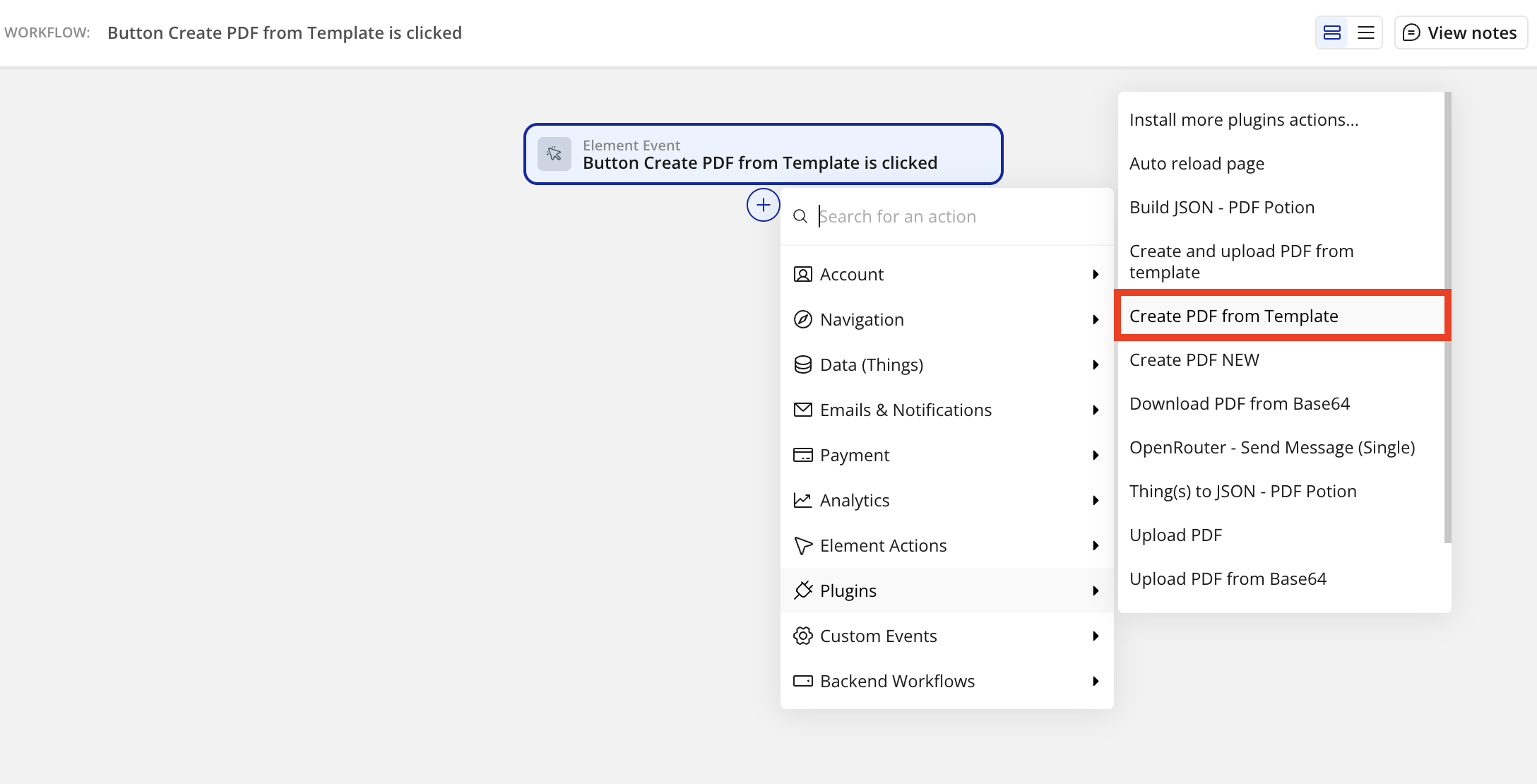Click the Data (Things) database icon
The width and height of the screenshot is (1537, 784).
click(x=802, y=364)
